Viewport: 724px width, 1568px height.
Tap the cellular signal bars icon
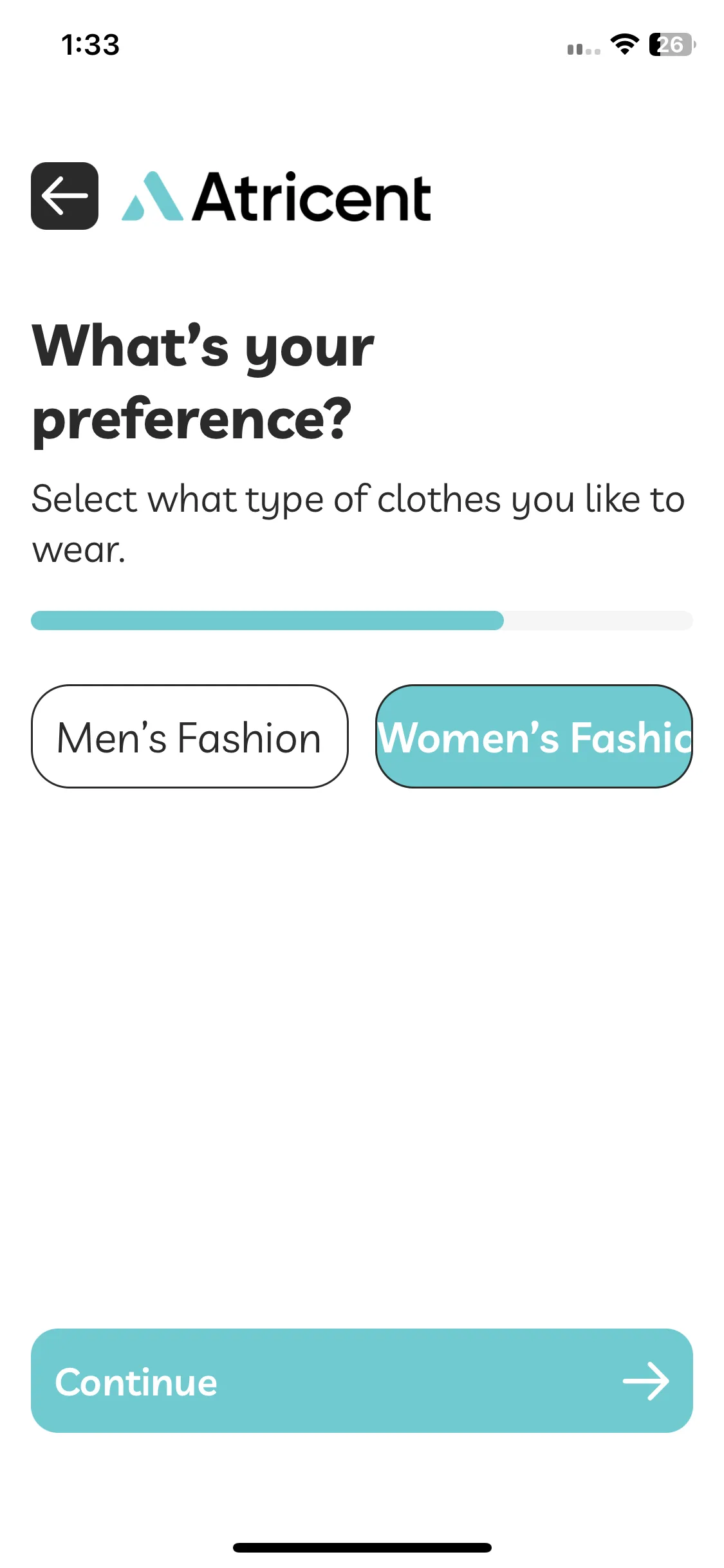point(584,49)
